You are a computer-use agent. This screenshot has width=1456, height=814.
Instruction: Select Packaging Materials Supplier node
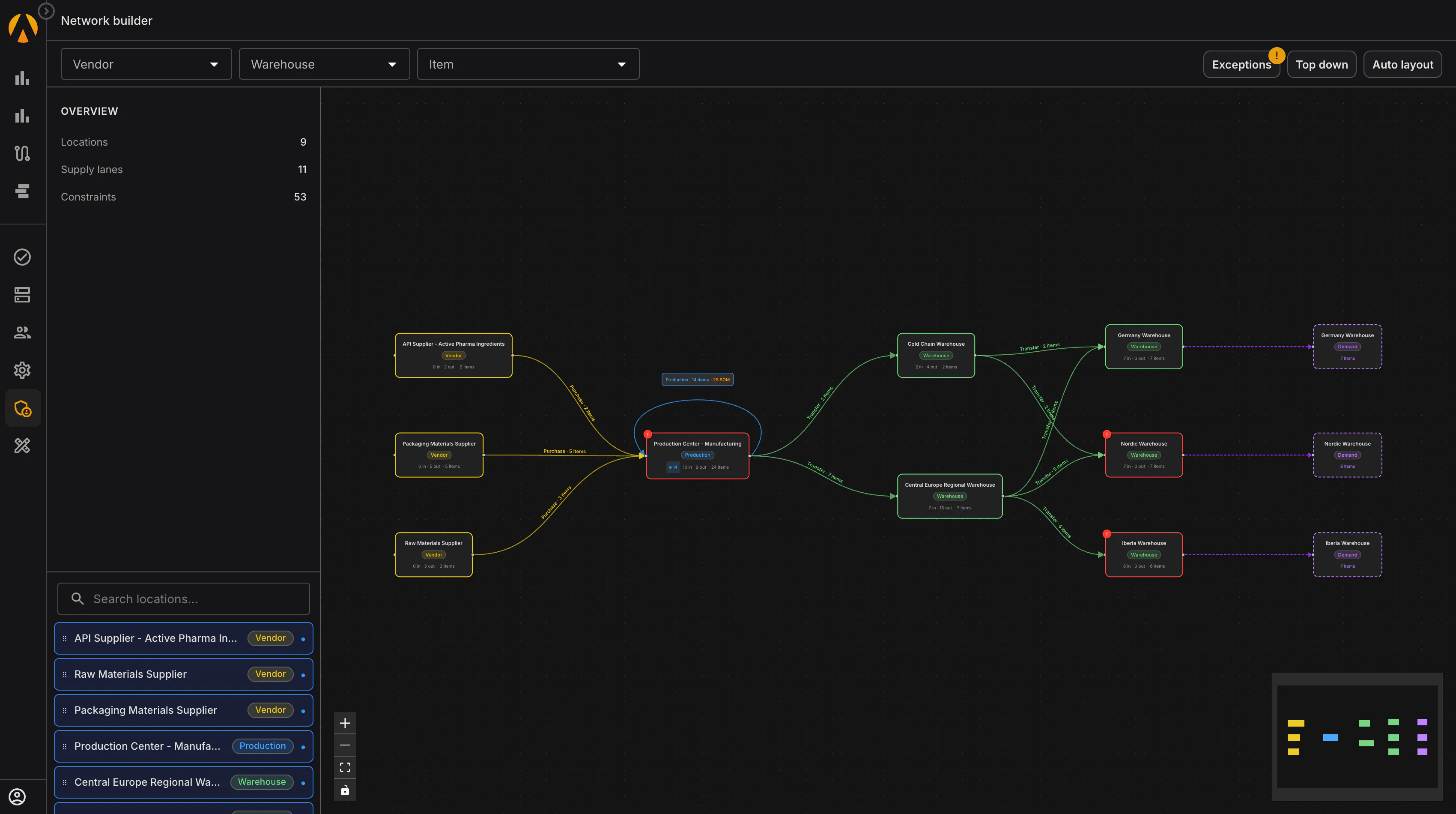[439, 455]
